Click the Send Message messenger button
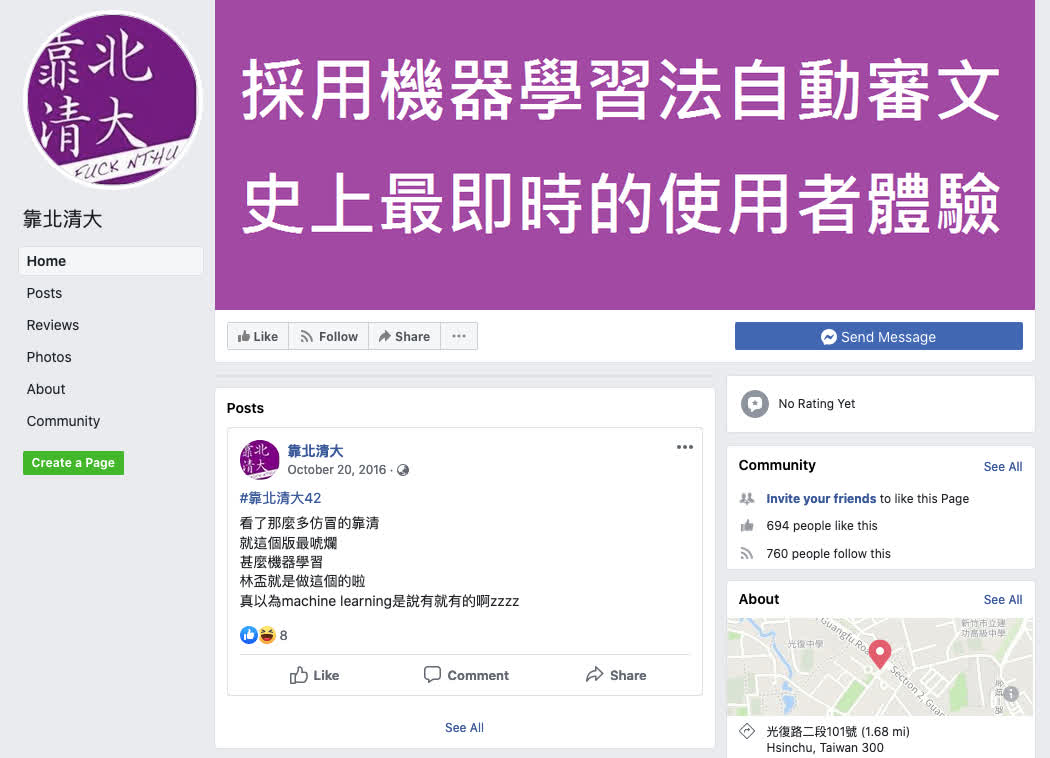Screen dimensions: 1050x758 point(879,336)
